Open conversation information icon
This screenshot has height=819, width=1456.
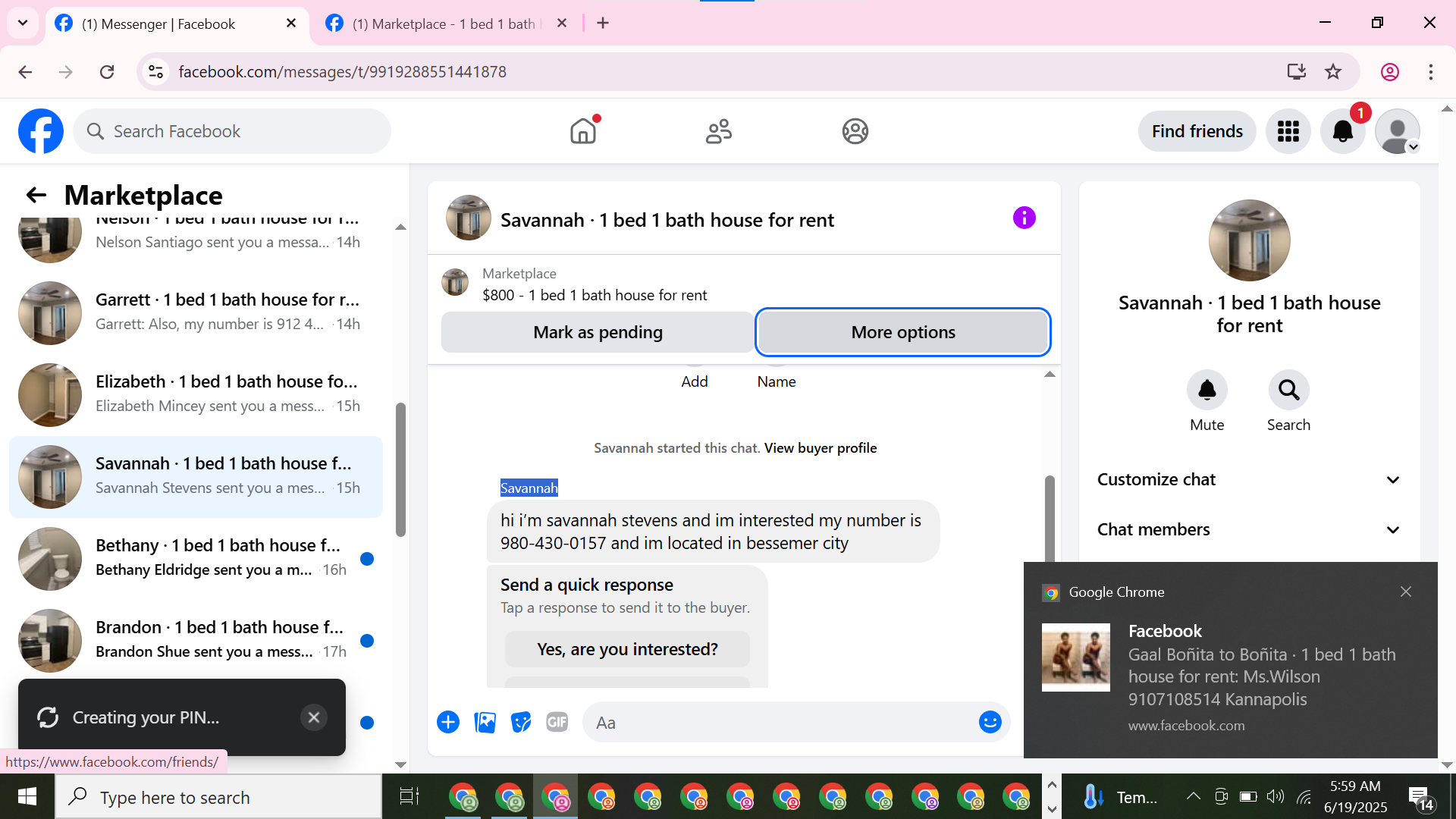click(x=1025, y=218)
